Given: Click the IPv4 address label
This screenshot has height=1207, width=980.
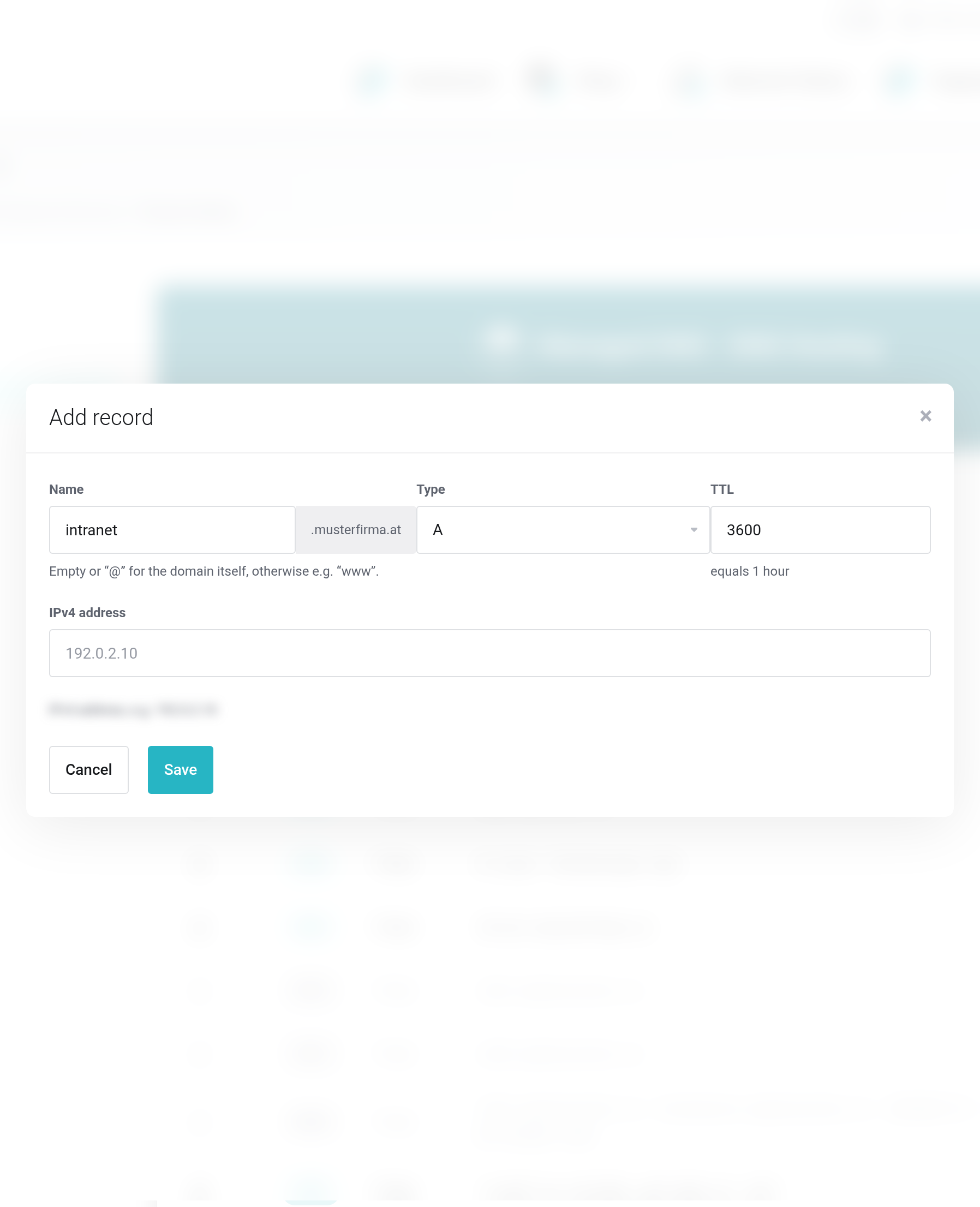Looking at the screenshot, I should pyautogui.click(x=87, y=613).
